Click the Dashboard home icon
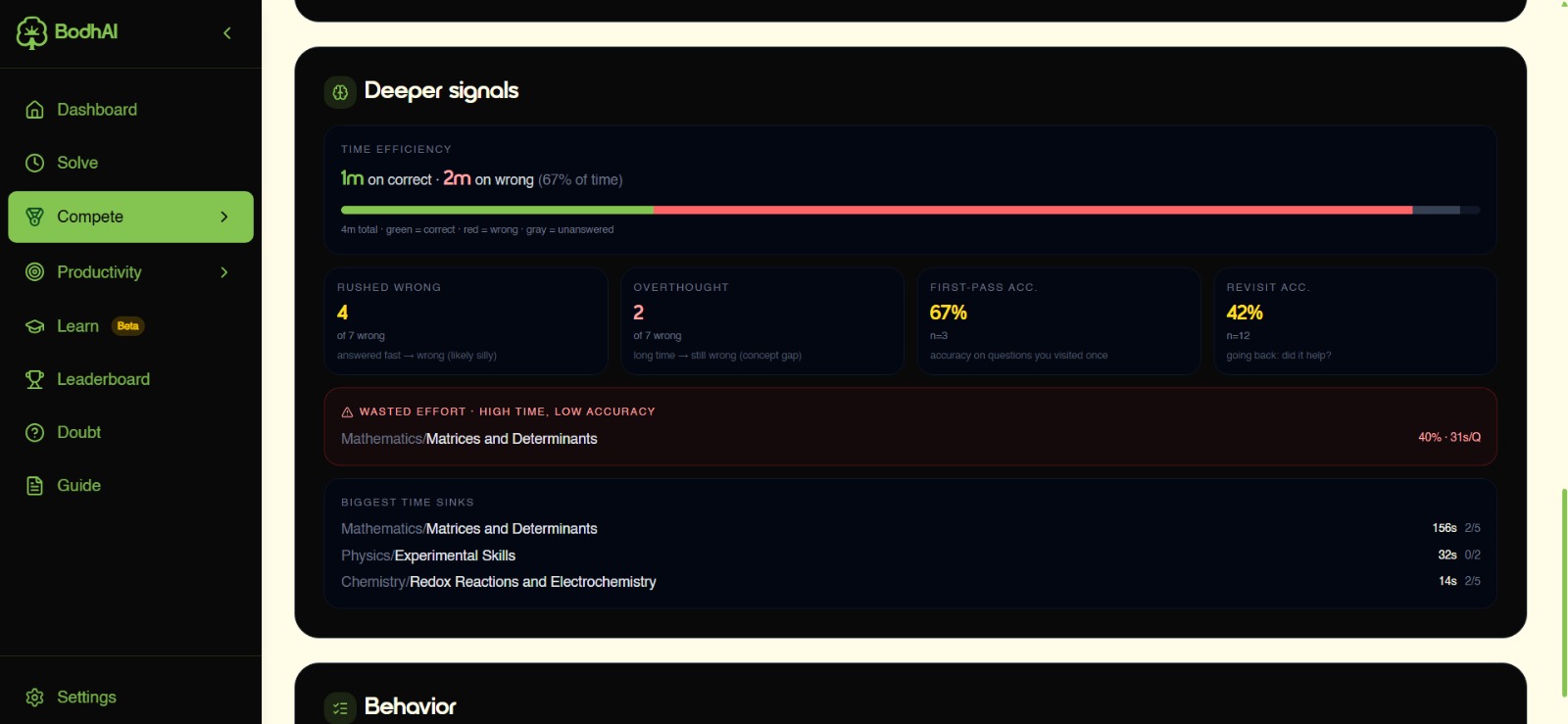1568x724 pixels. [x=34, y=110]
